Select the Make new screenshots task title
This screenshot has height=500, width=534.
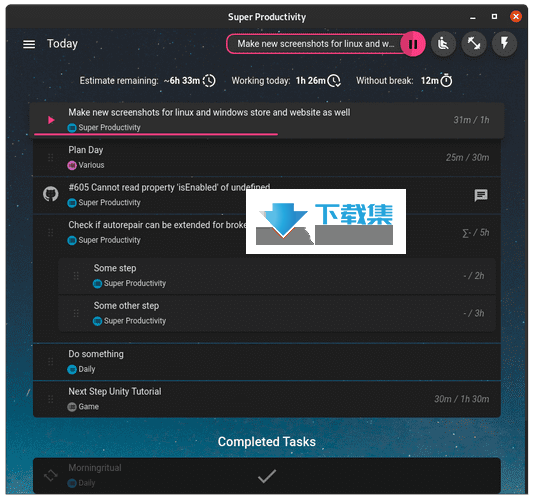click(209, 112)
